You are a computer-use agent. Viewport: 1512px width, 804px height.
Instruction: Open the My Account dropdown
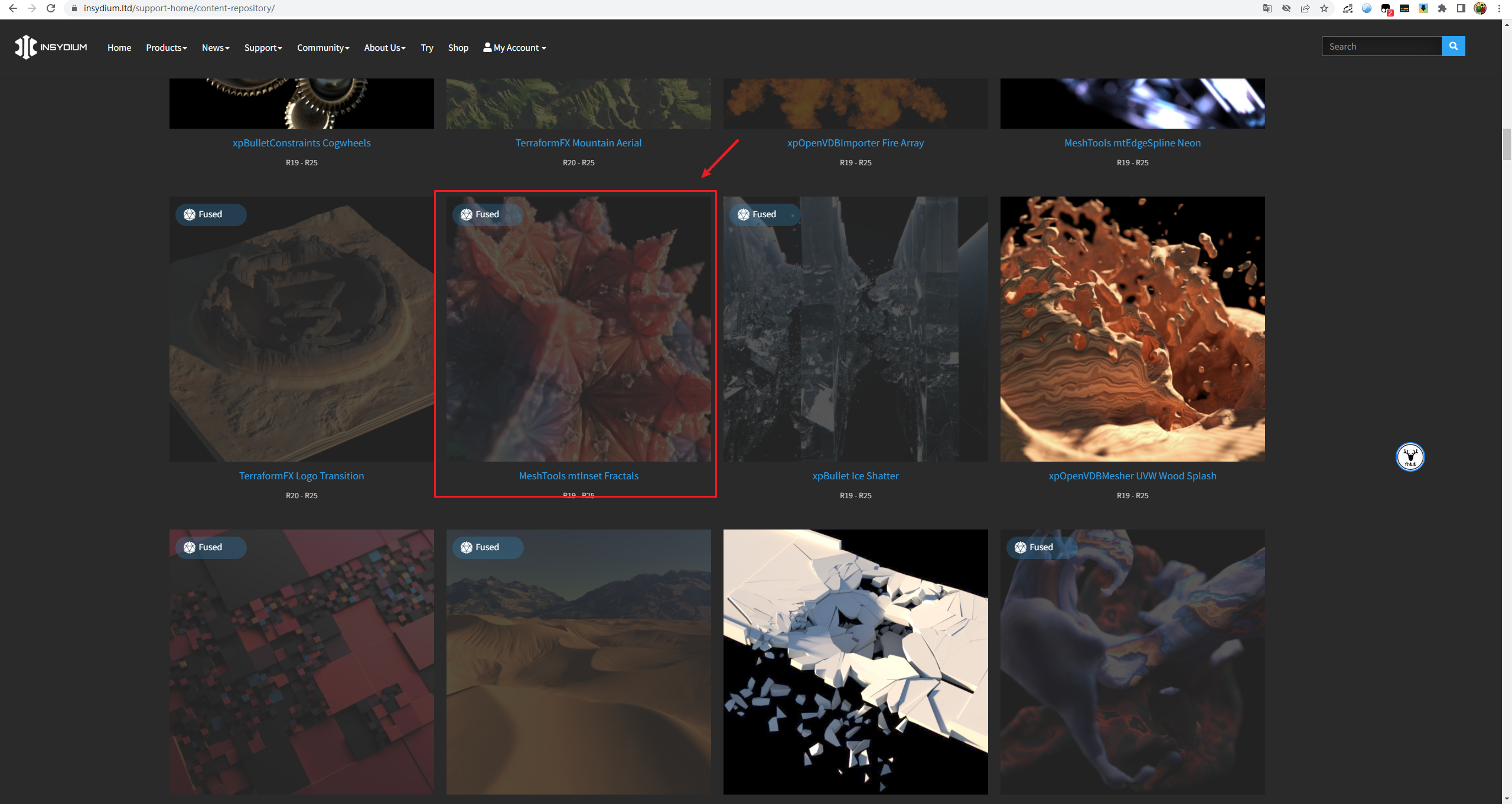[x=514, y=48]
